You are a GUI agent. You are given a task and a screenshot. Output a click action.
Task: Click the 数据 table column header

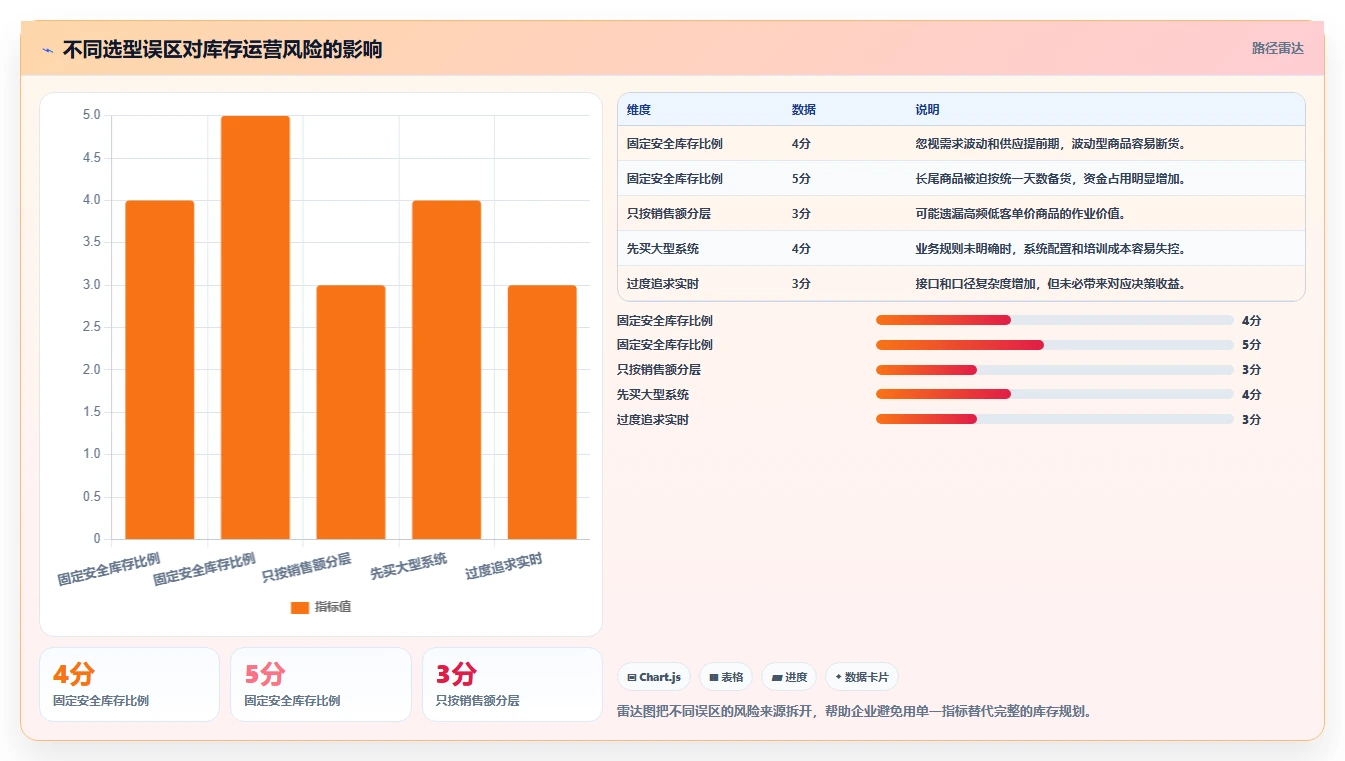[804, 110]
